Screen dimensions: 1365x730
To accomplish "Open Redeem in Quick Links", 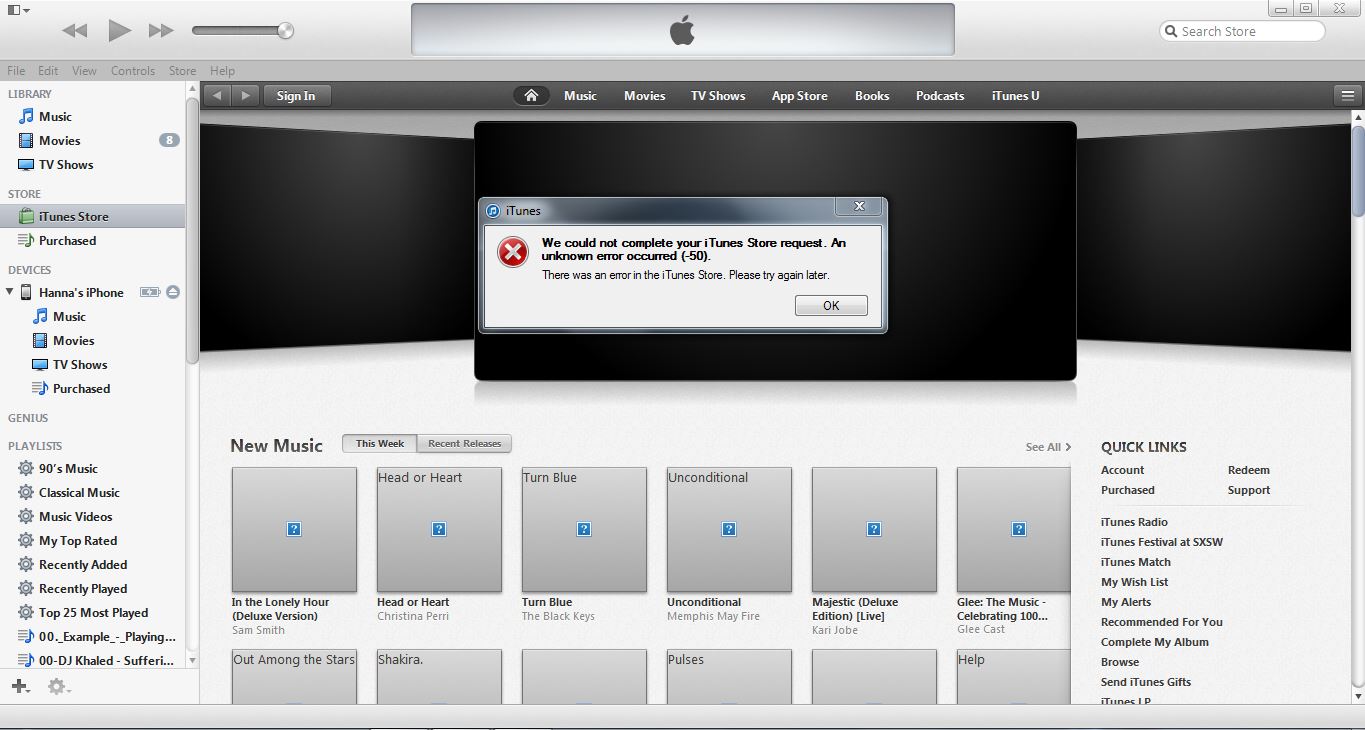I will click(x=1249, y=470).
